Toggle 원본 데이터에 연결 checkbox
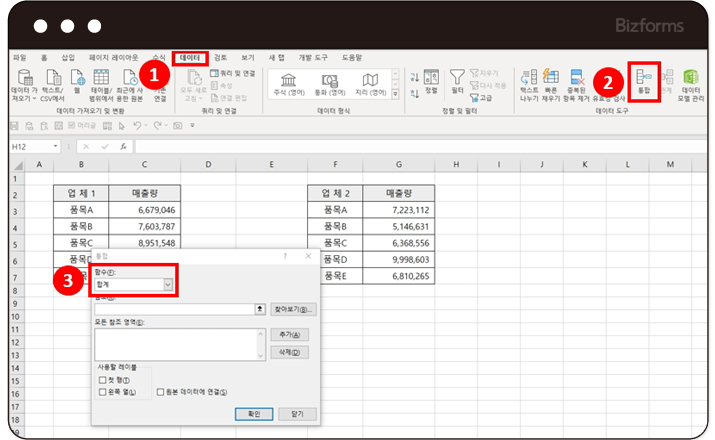This screenshot has width=715, height=440. [162, 392]
